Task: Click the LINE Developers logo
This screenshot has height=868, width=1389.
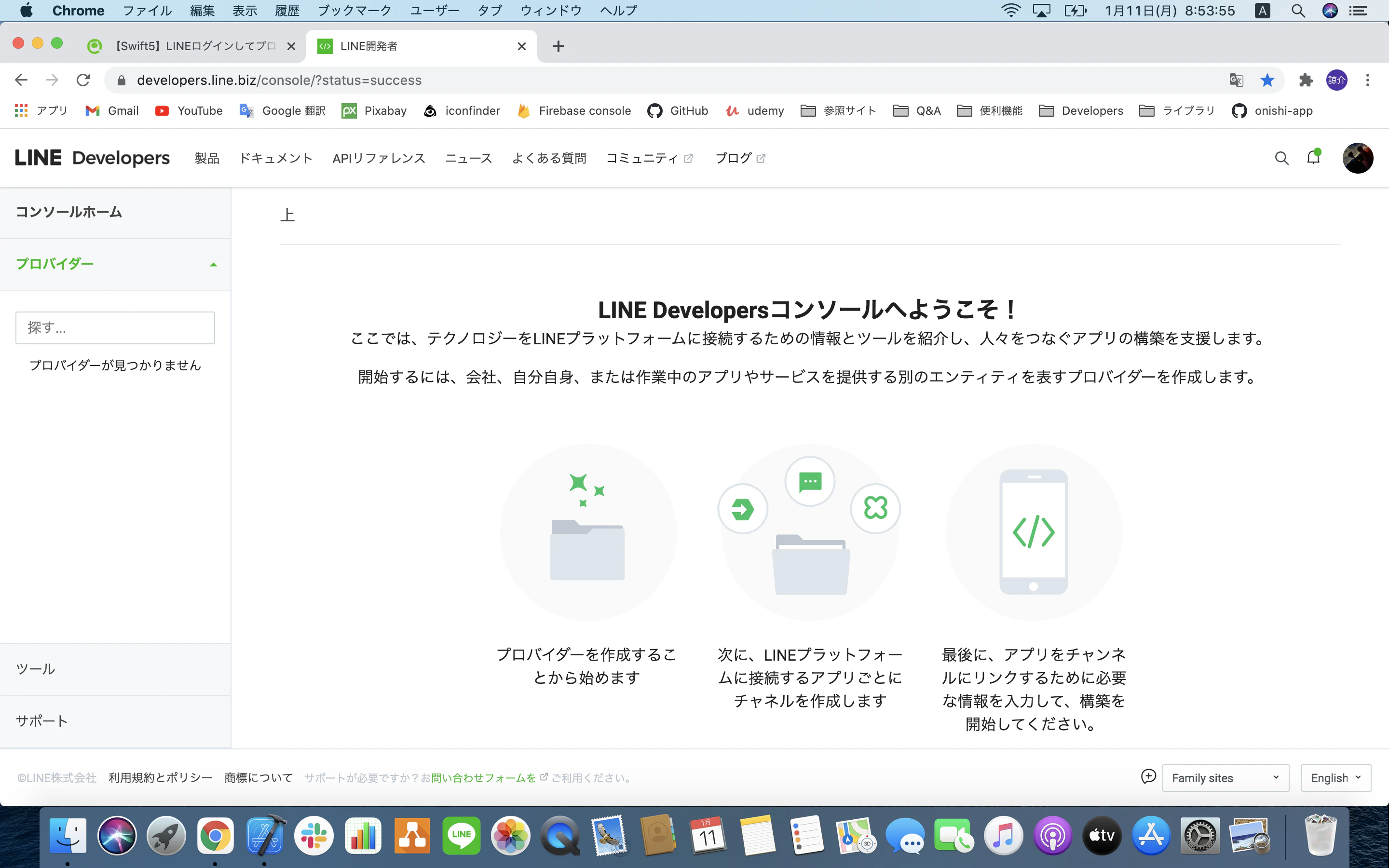Action: [93, 158]
